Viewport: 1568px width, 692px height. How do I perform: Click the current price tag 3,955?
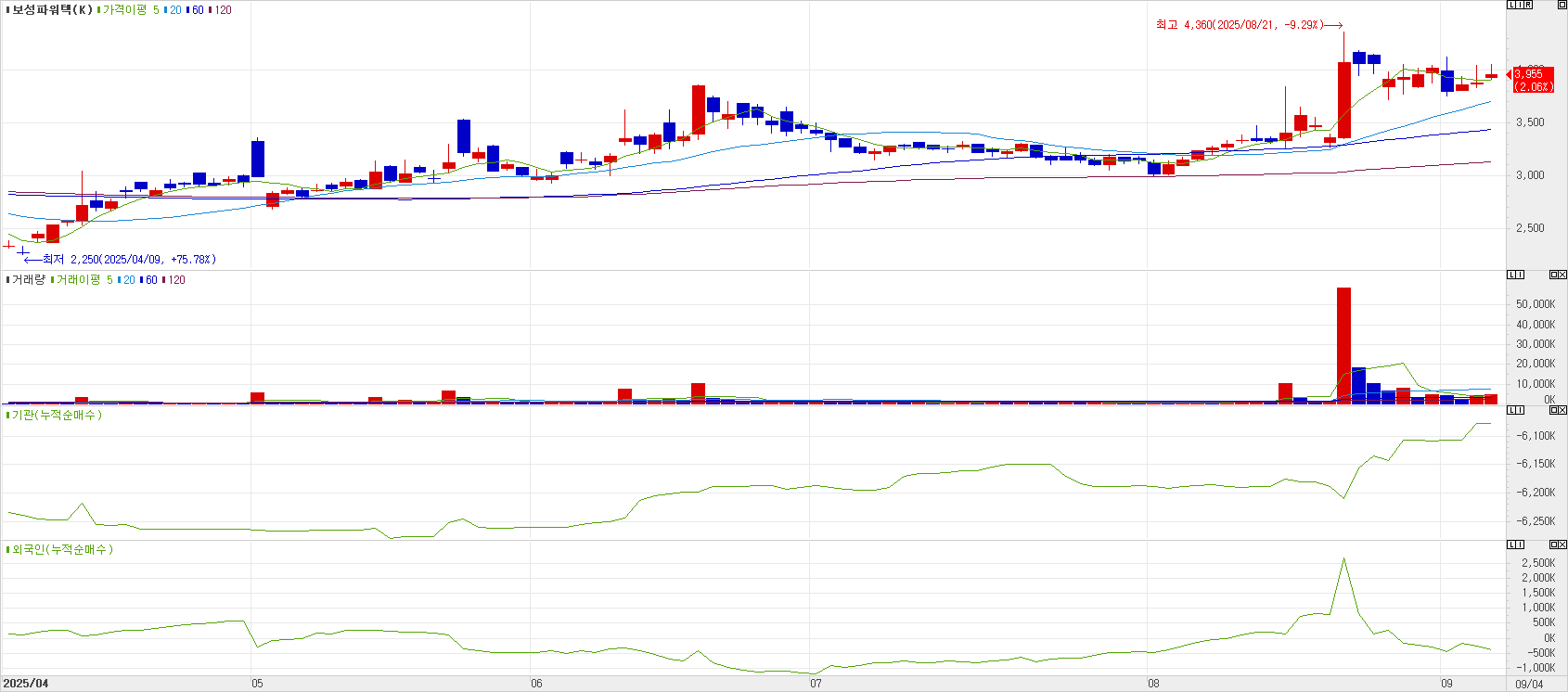point(1532,80)
